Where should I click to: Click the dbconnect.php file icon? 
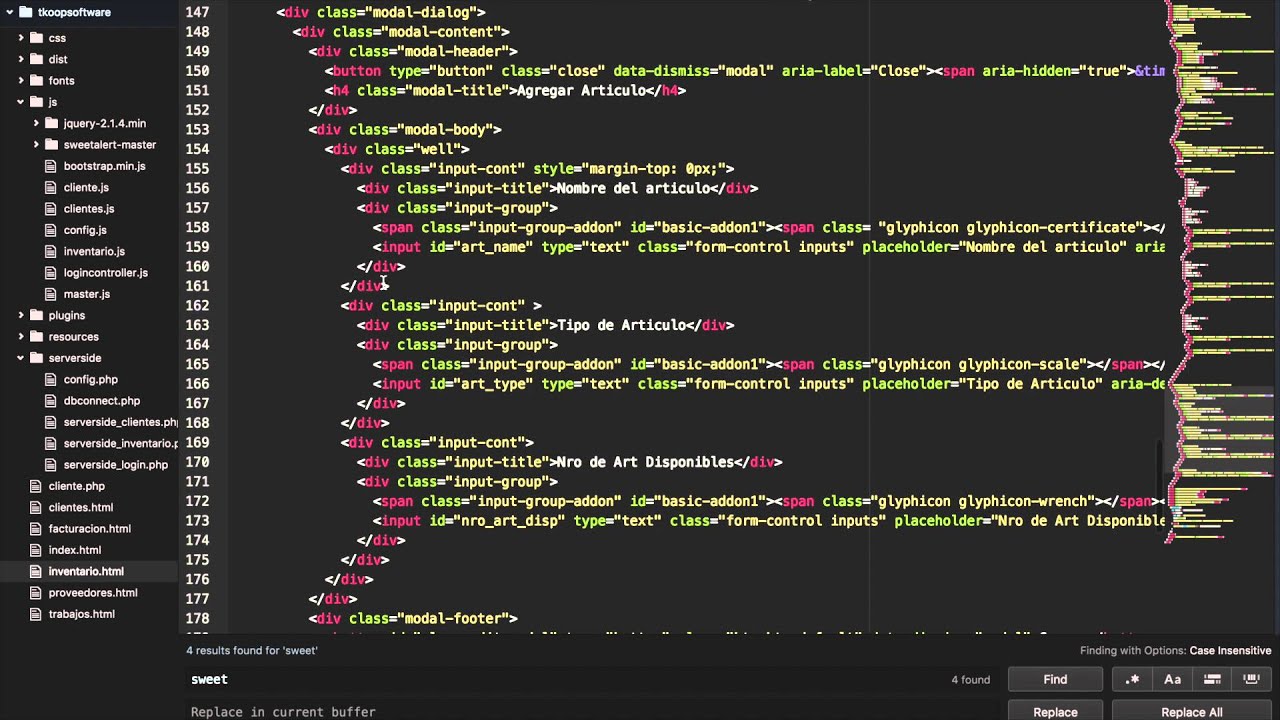[52, 400]
